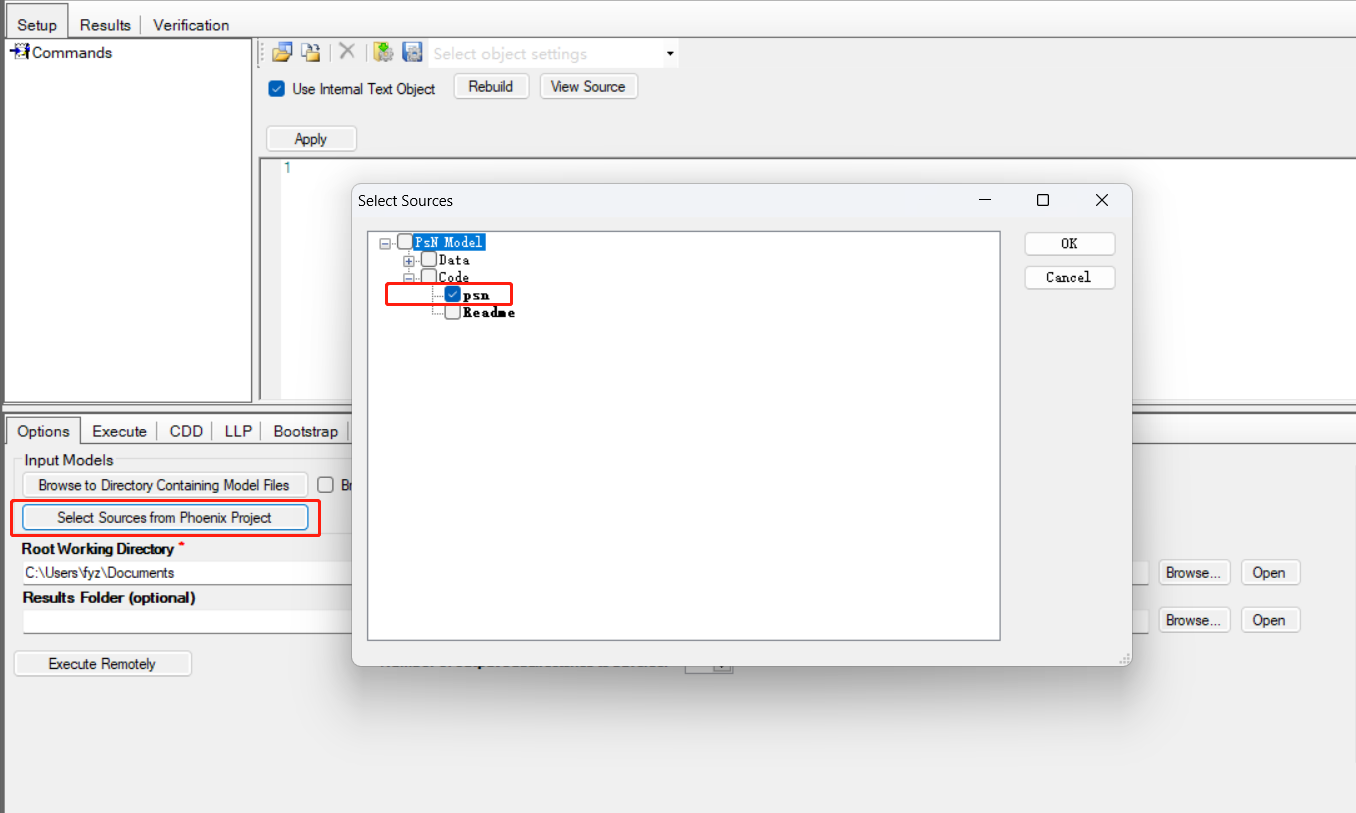The image size is (1356, 813).
Task: Click the save settings disk icon
Action: point(412,53)
